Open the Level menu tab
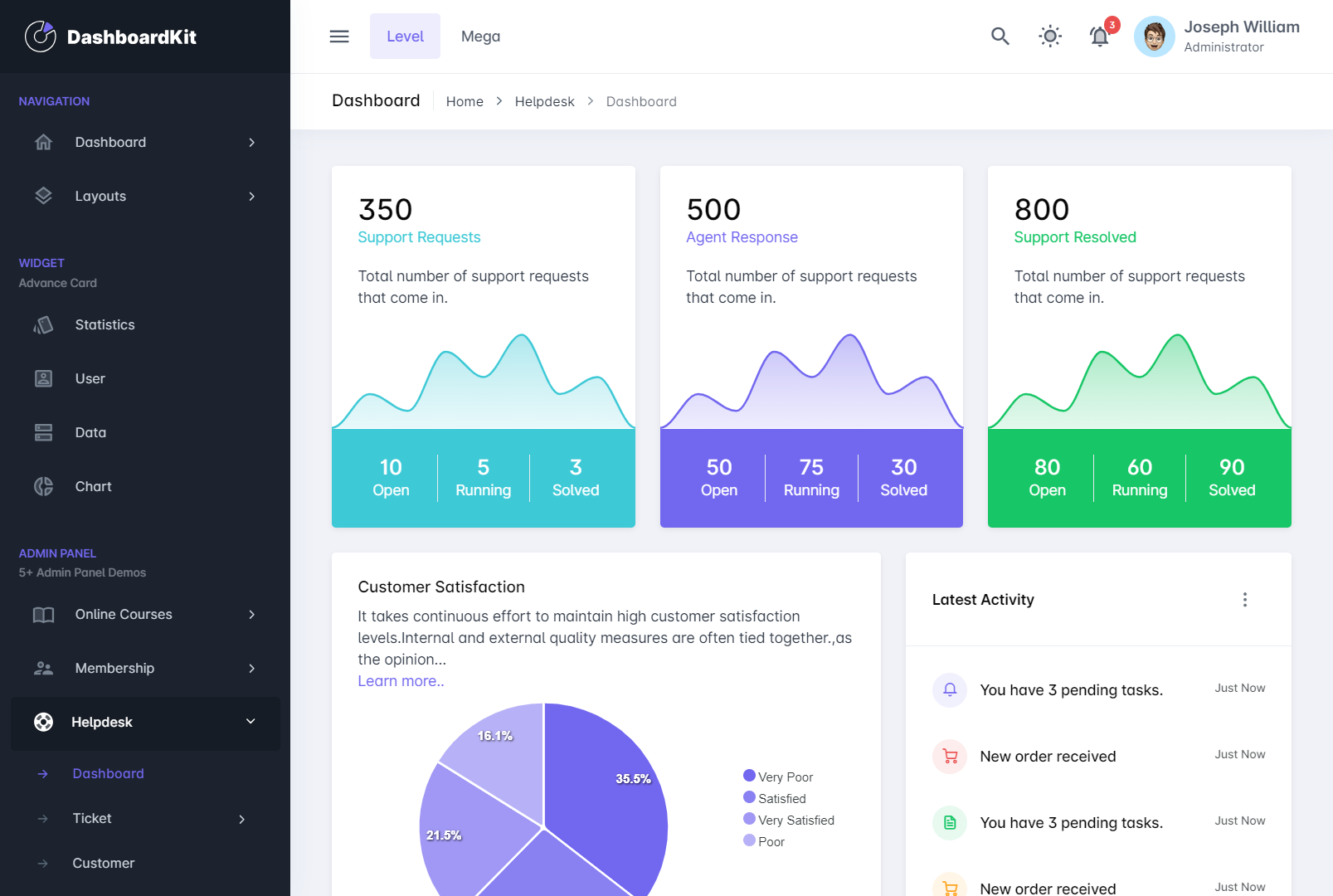This screenshot has width=1333, height=896. point(405,37)
